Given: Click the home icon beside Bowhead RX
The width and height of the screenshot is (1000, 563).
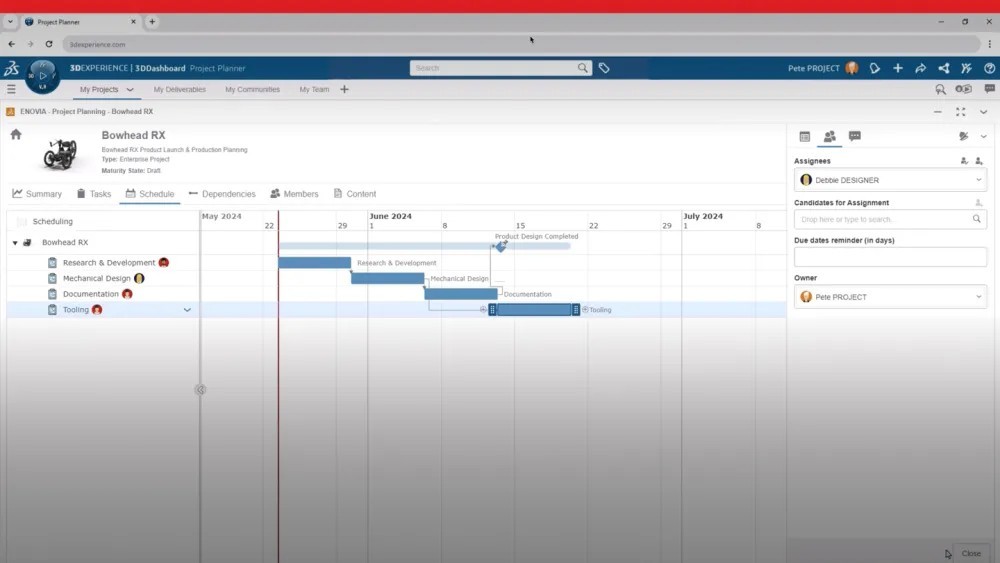Looking at the screenshot, I should coord(16,135).
